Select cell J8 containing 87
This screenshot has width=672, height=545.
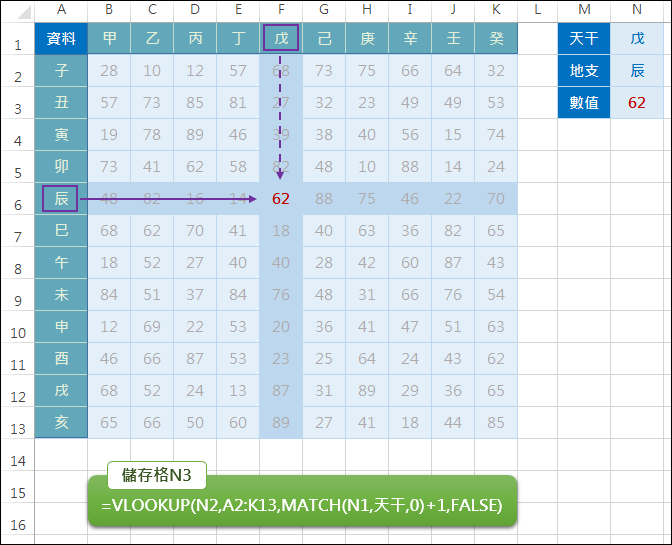click(453, 263)
